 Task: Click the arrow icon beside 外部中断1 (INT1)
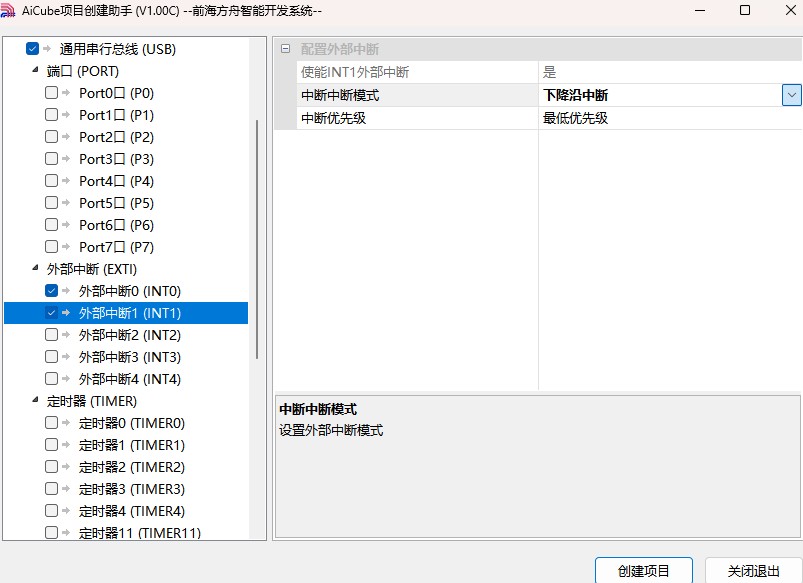66,313
